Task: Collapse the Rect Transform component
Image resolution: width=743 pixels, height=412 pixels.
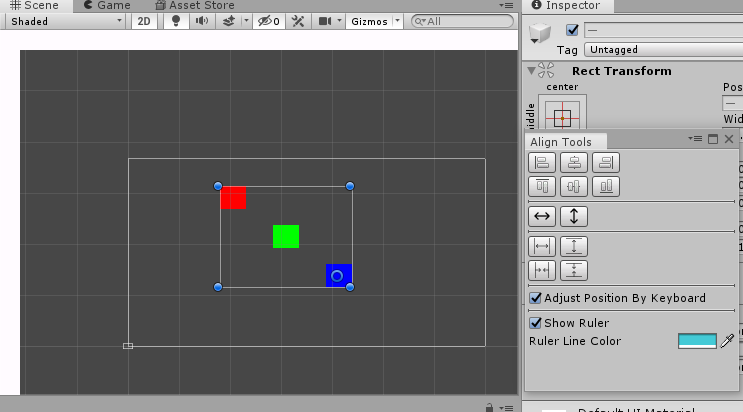Action: click(532, 71)
